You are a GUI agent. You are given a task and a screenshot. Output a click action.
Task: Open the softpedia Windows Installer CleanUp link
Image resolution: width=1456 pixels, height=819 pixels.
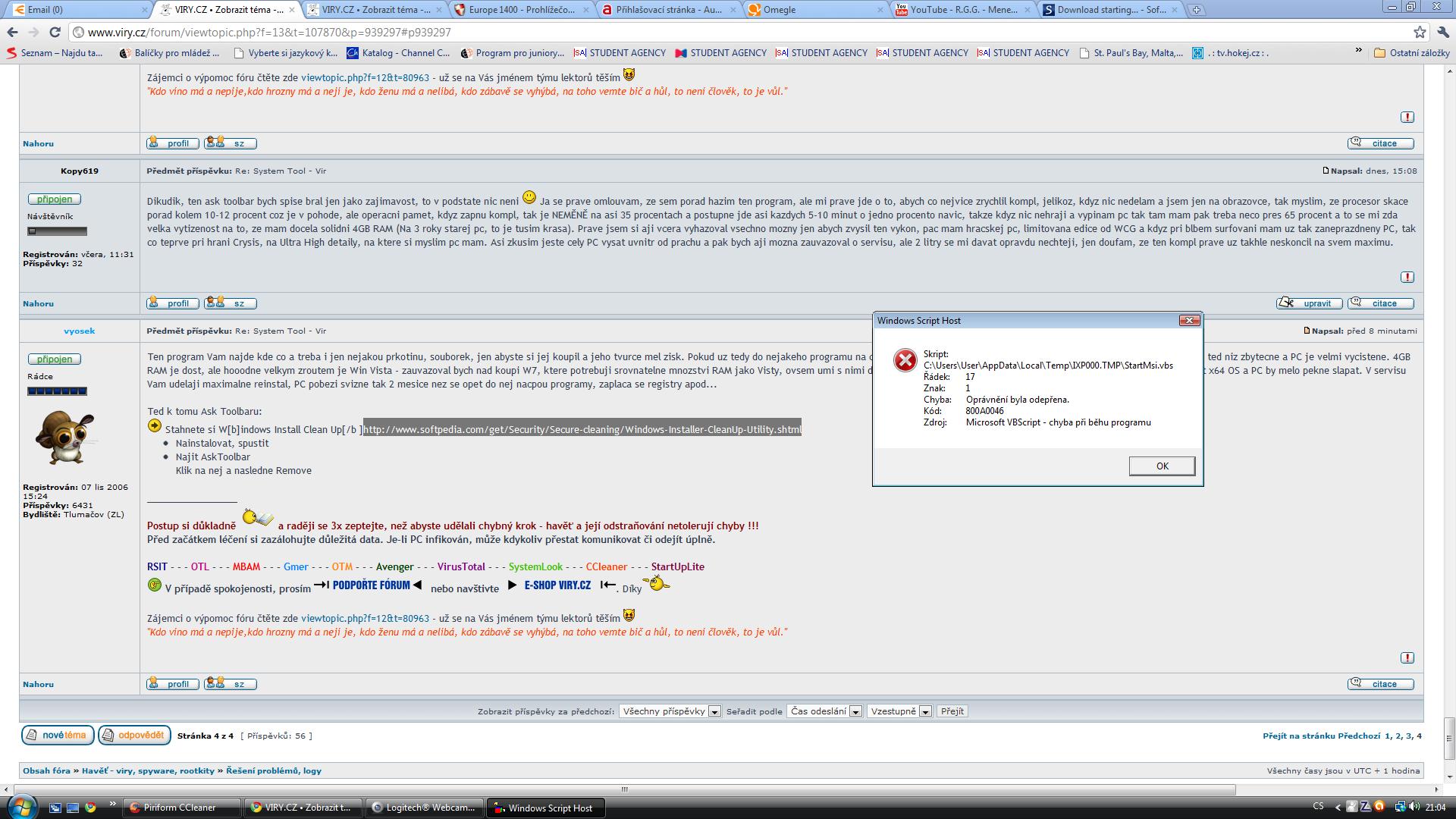pos(582,429)
